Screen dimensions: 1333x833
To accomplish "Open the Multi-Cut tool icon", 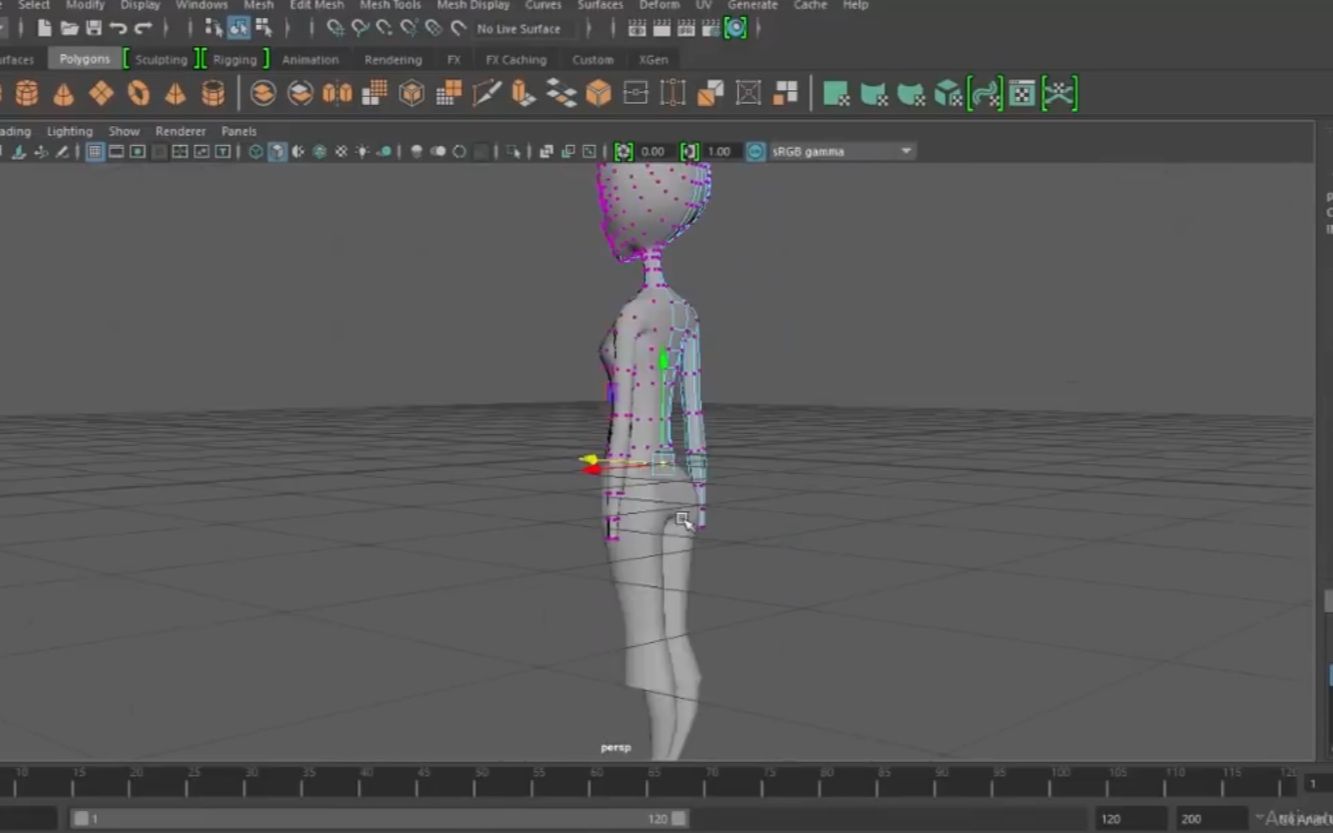I will 486,95.
